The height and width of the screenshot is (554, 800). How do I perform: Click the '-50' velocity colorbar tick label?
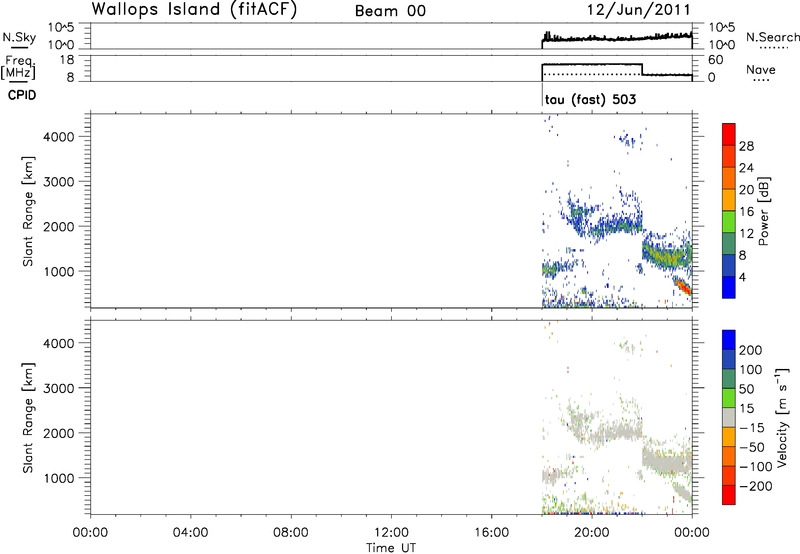point(752,447)
